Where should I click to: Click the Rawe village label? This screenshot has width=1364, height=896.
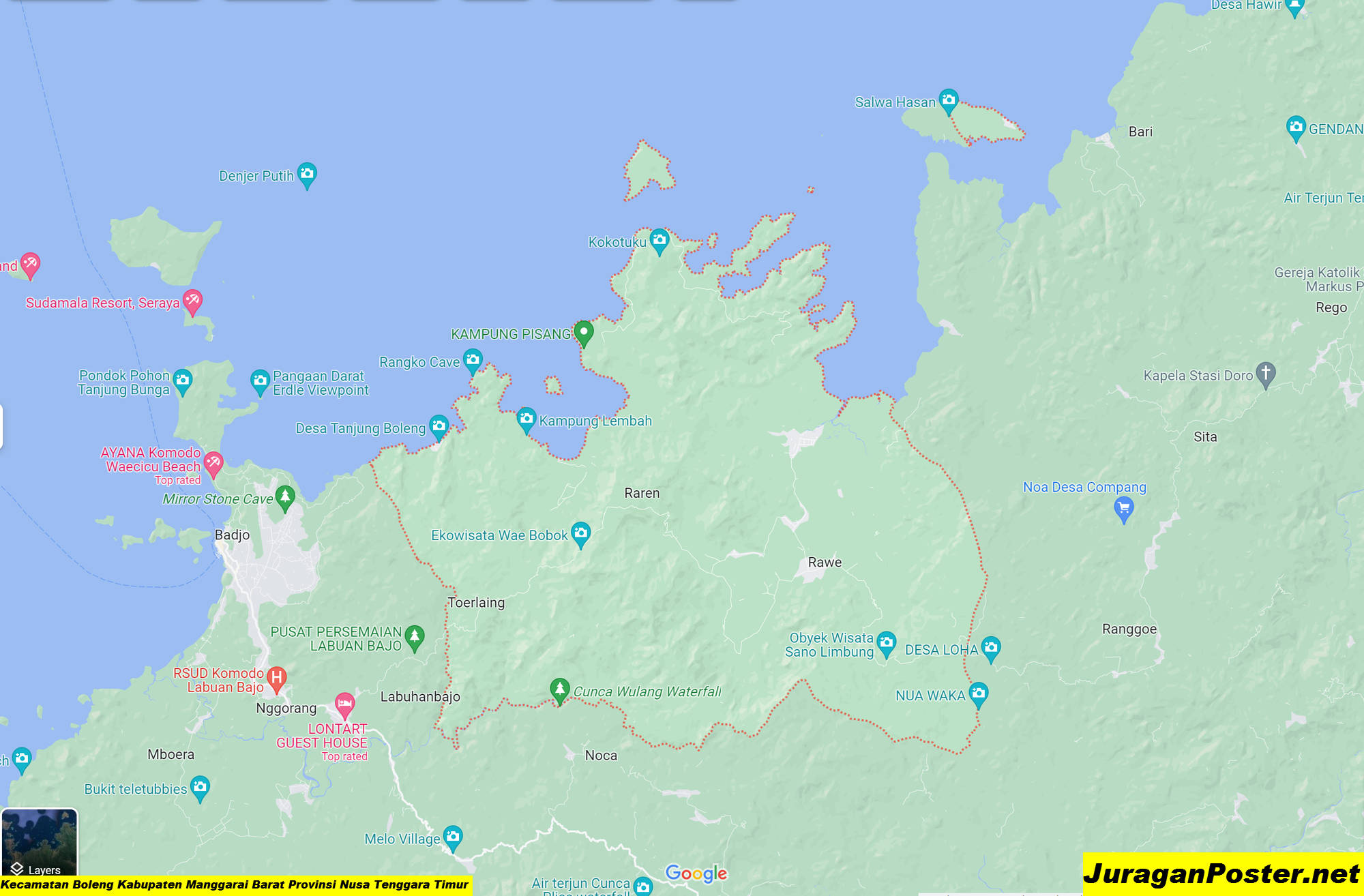pyautogui.click(x=825, y=563)
